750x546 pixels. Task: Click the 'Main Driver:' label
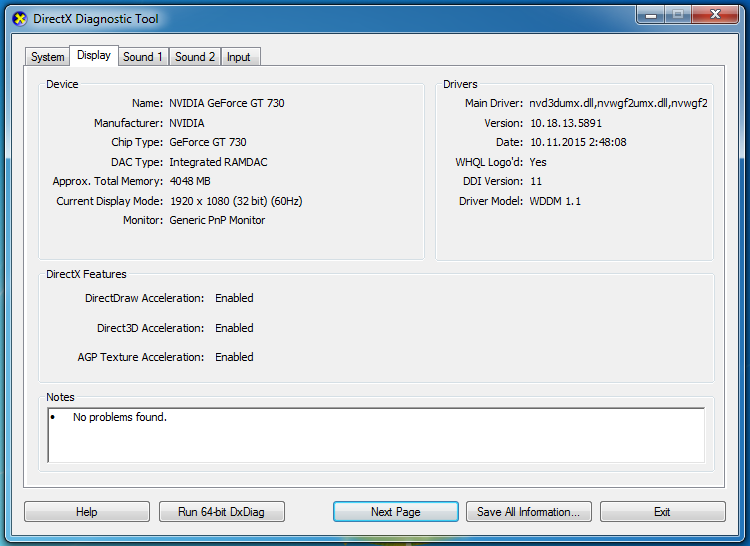pyautogui.click(x=494, y=103)
